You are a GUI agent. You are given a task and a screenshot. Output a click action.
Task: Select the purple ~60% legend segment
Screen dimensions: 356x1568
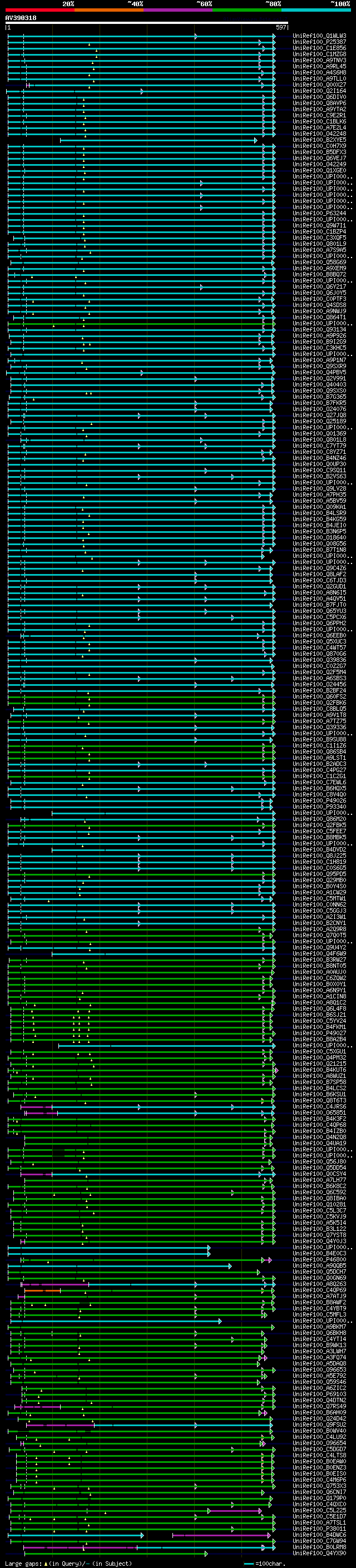point(177,10)
